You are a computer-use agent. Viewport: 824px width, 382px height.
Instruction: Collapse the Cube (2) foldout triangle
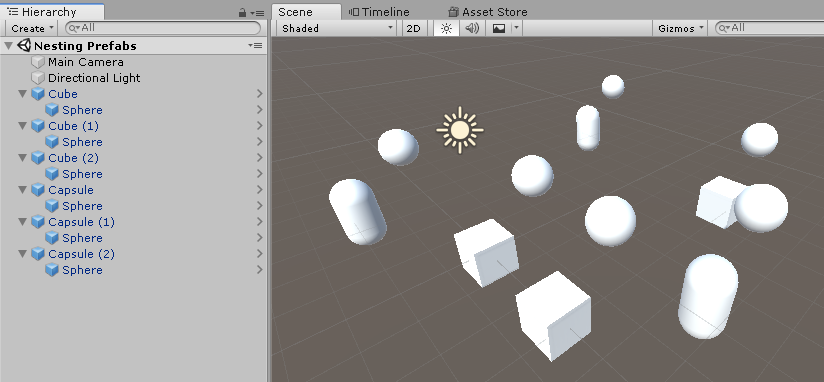point(22,158)
